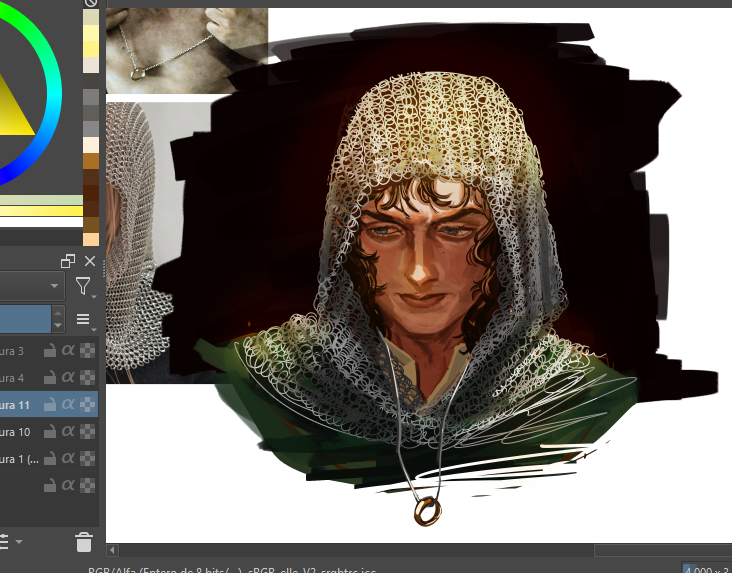732x573 pixels.
Task: Select the highlighted layer 'ura 11'
Action: pos(14,405)
